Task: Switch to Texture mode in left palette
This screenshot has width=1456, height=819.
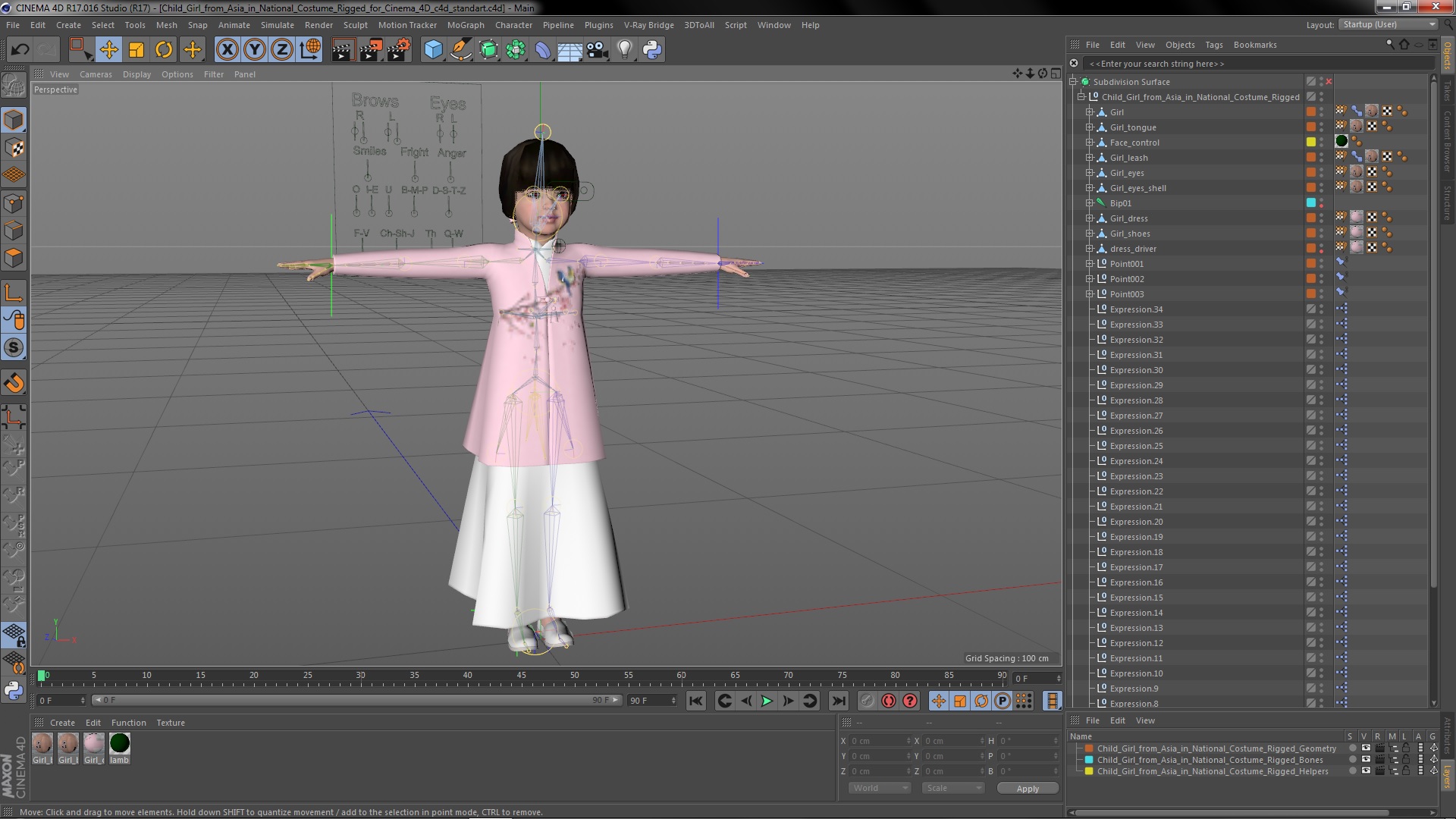Action: [14, 148]
